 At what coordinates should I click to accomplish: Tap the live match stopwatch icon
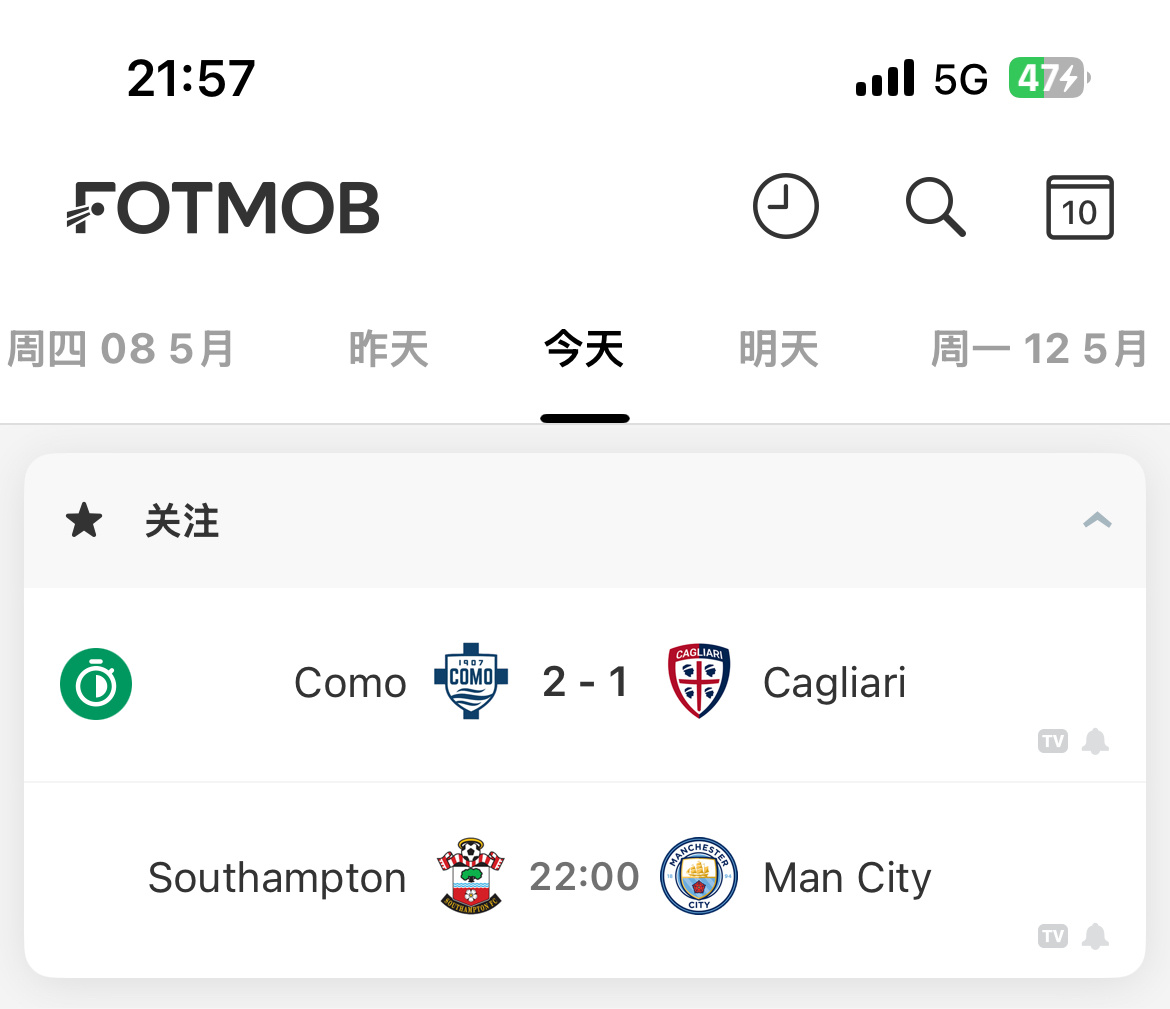[96, 684]
